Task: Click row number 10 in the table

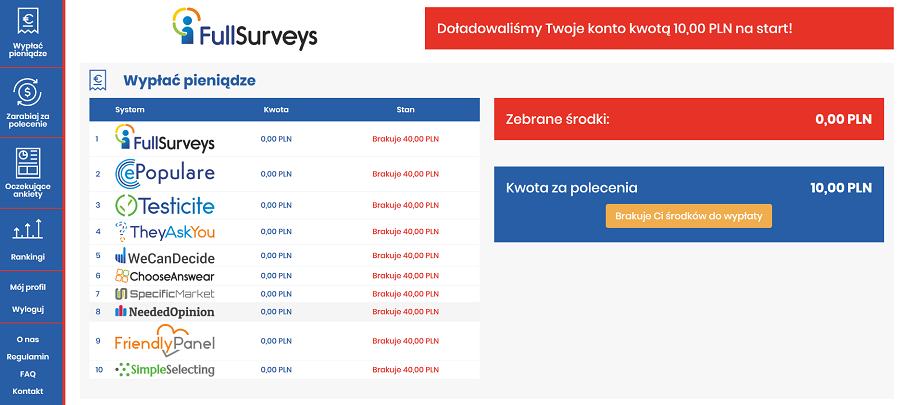Action: 99,369
